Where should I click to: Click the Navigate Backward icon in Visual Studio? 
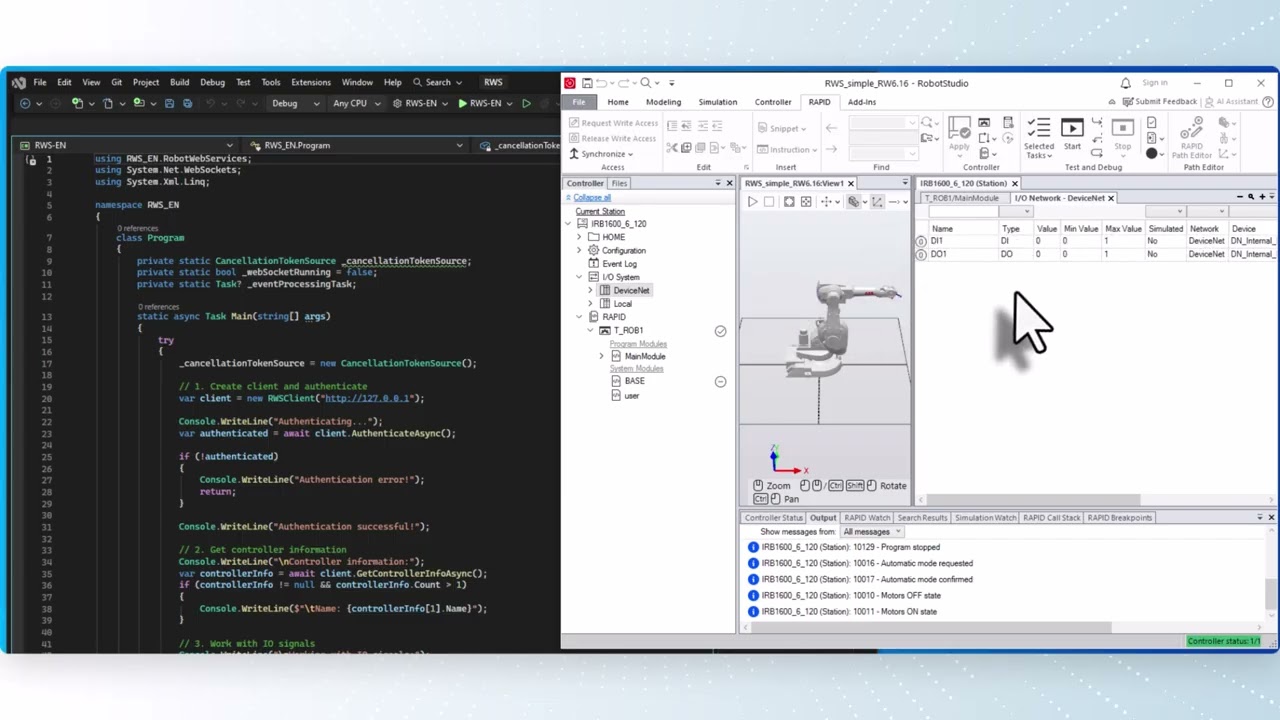click(27, 103)
